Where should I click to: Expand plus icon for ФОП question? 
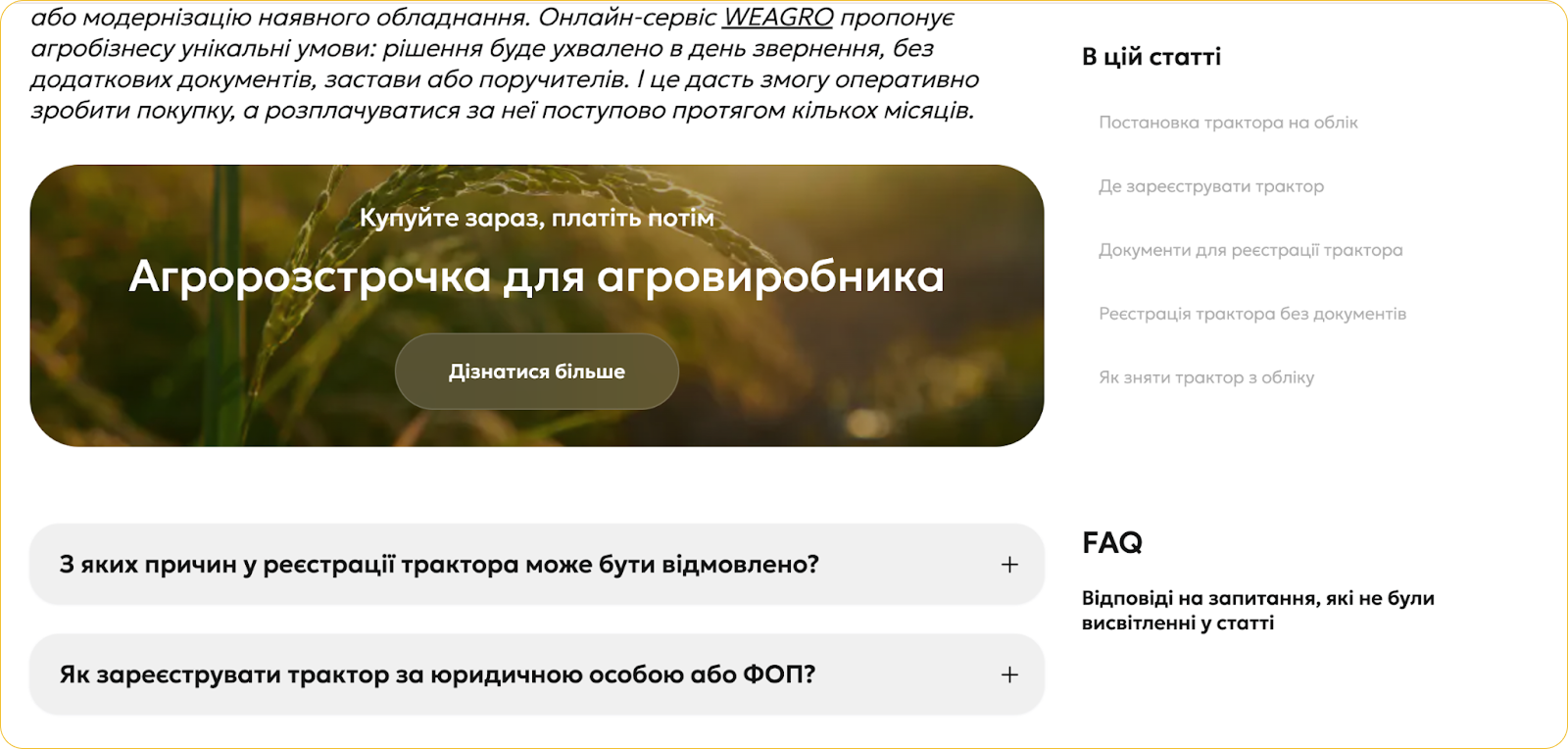1009,674
